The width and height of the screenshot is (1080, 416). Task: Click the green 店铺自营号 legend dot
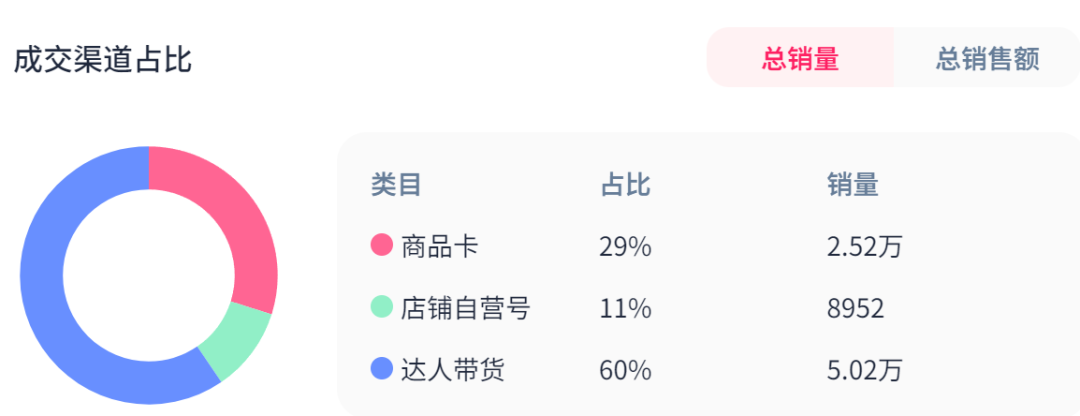point(381,307)
